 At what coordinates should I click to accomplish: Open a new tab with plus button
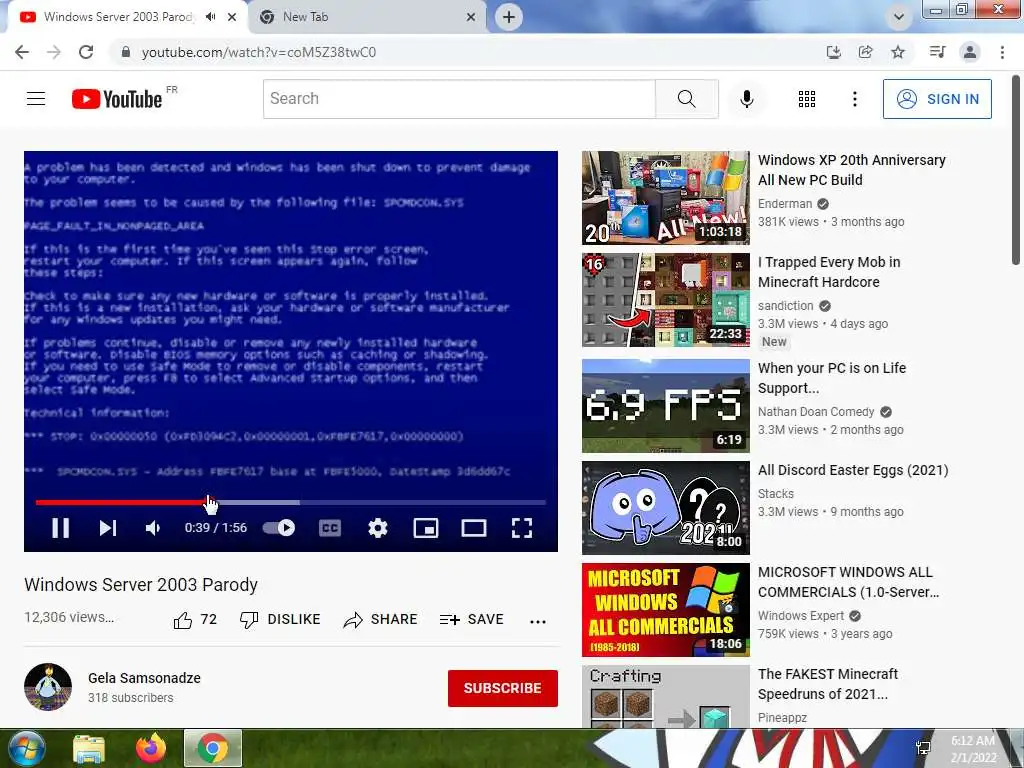point(509,17)
